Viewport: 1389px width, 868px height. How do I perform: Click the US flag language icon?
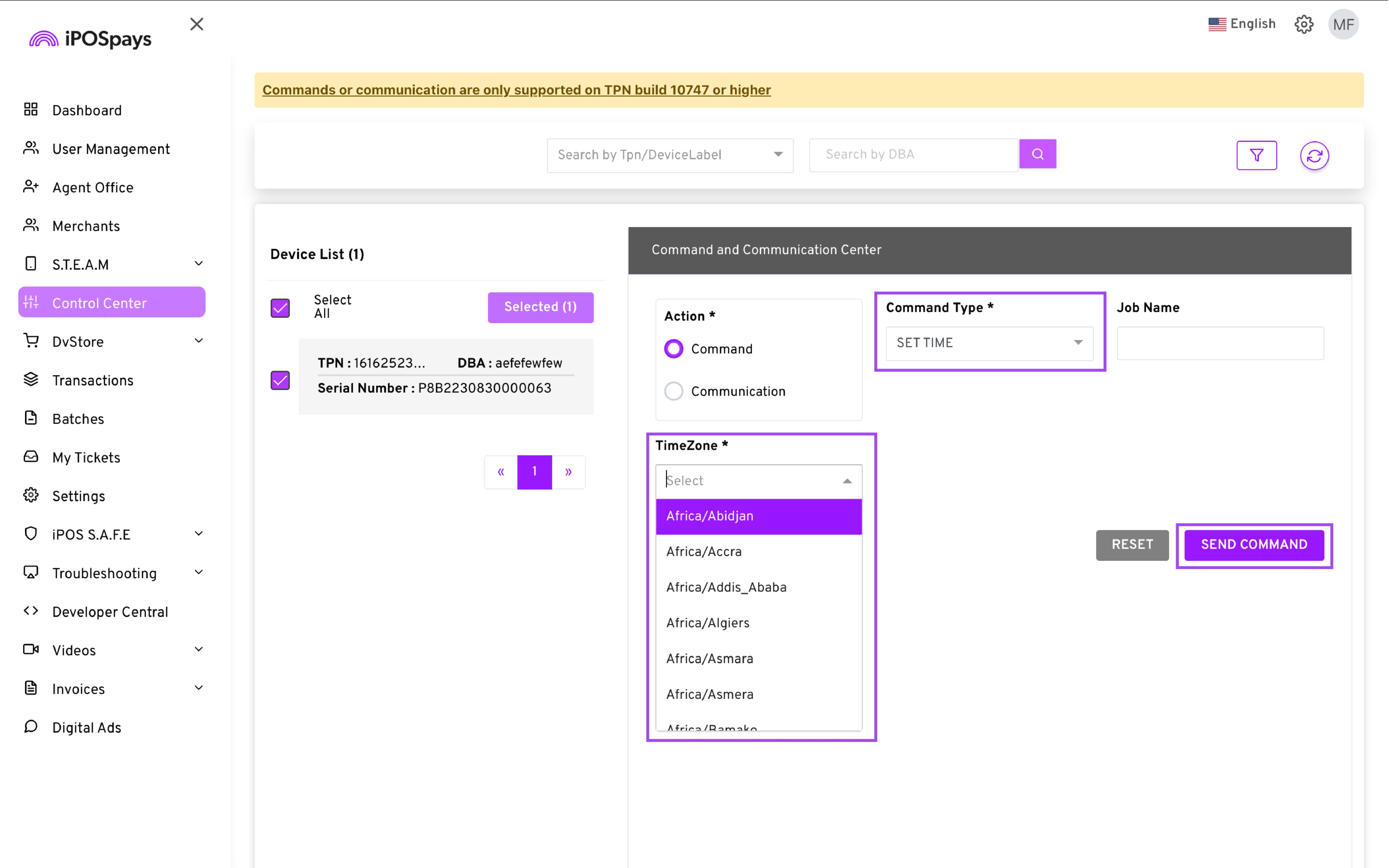point(1217,24)
